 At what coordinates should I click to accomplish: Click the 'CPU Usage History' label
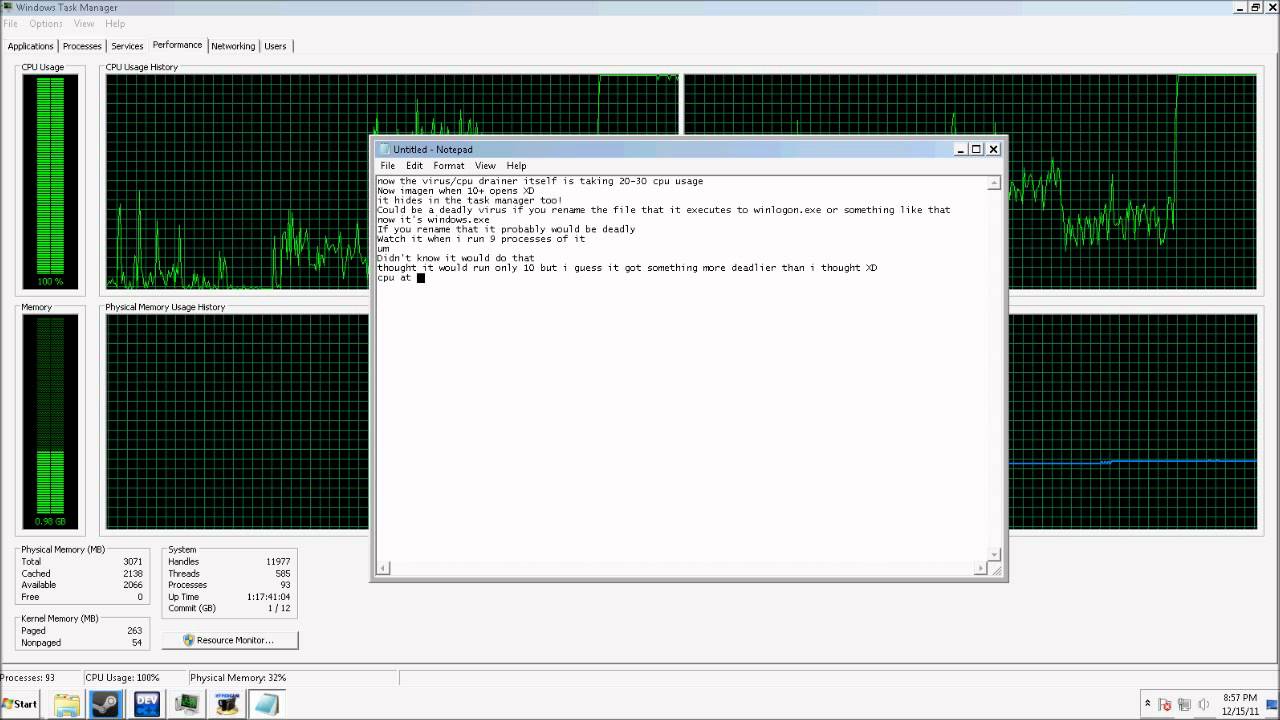coord(141,67)
